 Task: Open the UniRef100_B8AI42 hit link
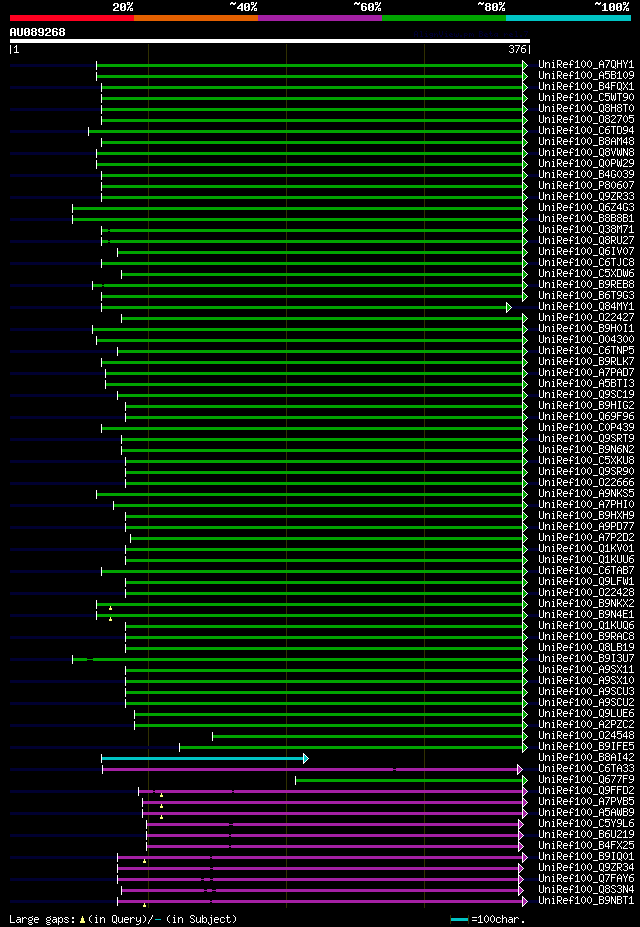pos(586,758)
